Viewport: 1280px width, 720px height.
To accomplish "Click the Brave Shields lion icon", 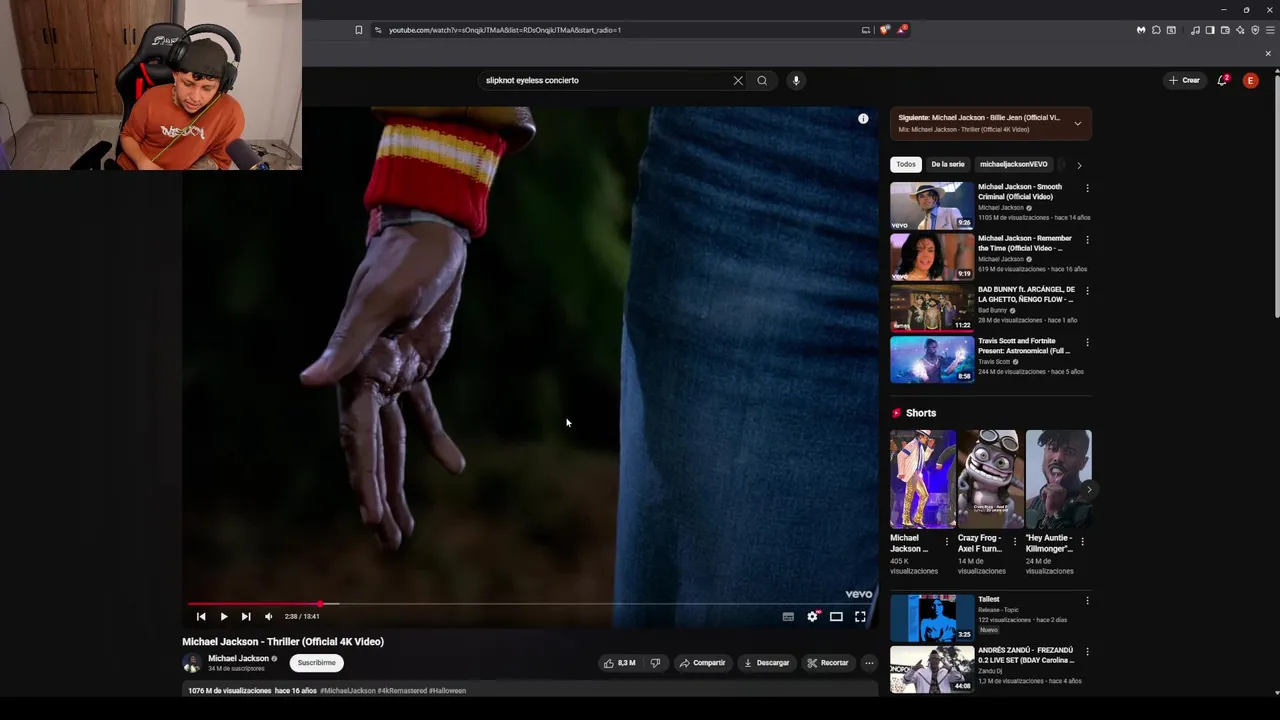I will [884, 30].
